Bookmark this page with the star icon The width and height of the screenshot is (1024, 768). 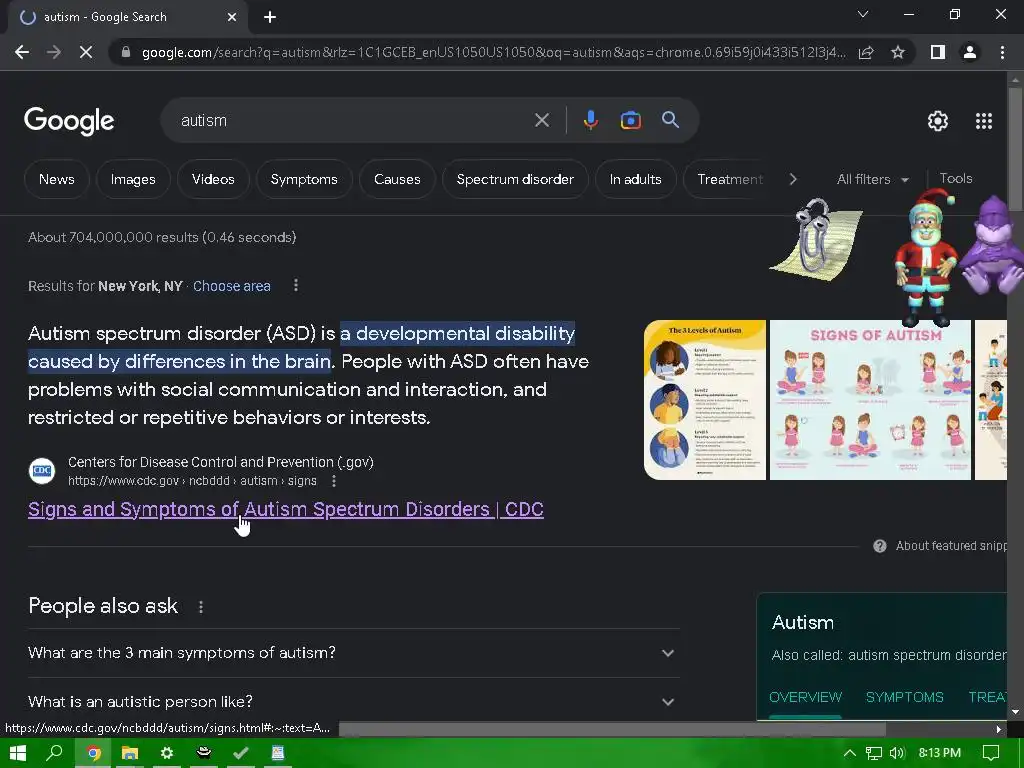pyautogui.click(x=898, y=52)
